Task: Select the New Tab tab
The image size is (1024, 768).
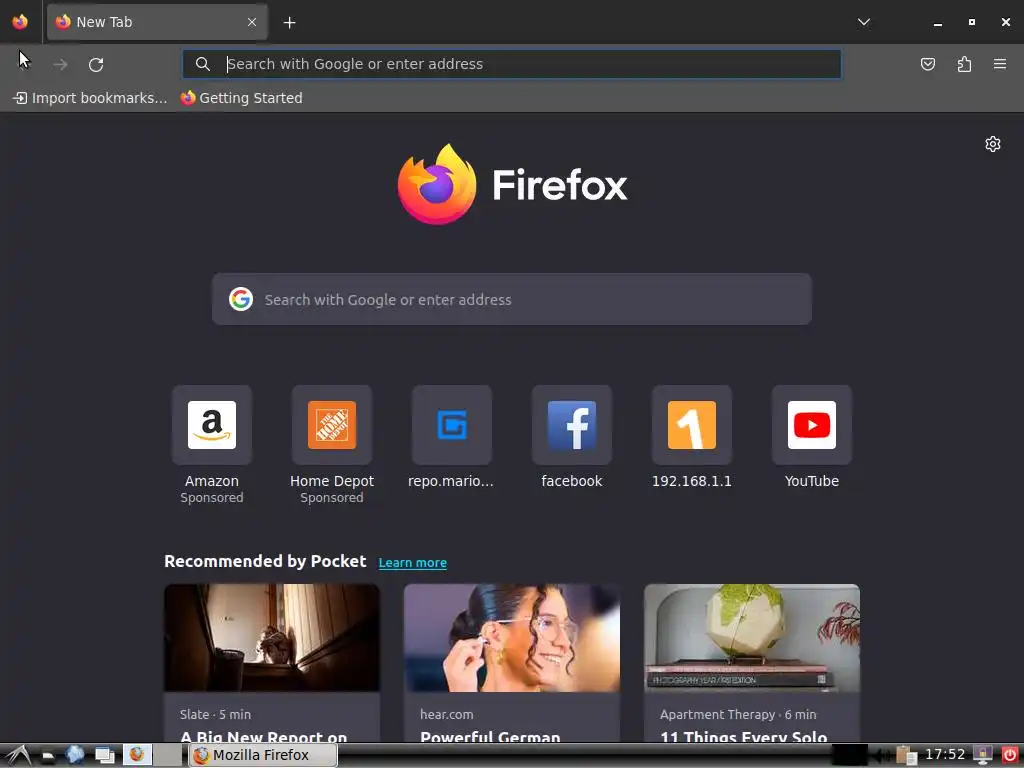Action: [x=157, y=22]
